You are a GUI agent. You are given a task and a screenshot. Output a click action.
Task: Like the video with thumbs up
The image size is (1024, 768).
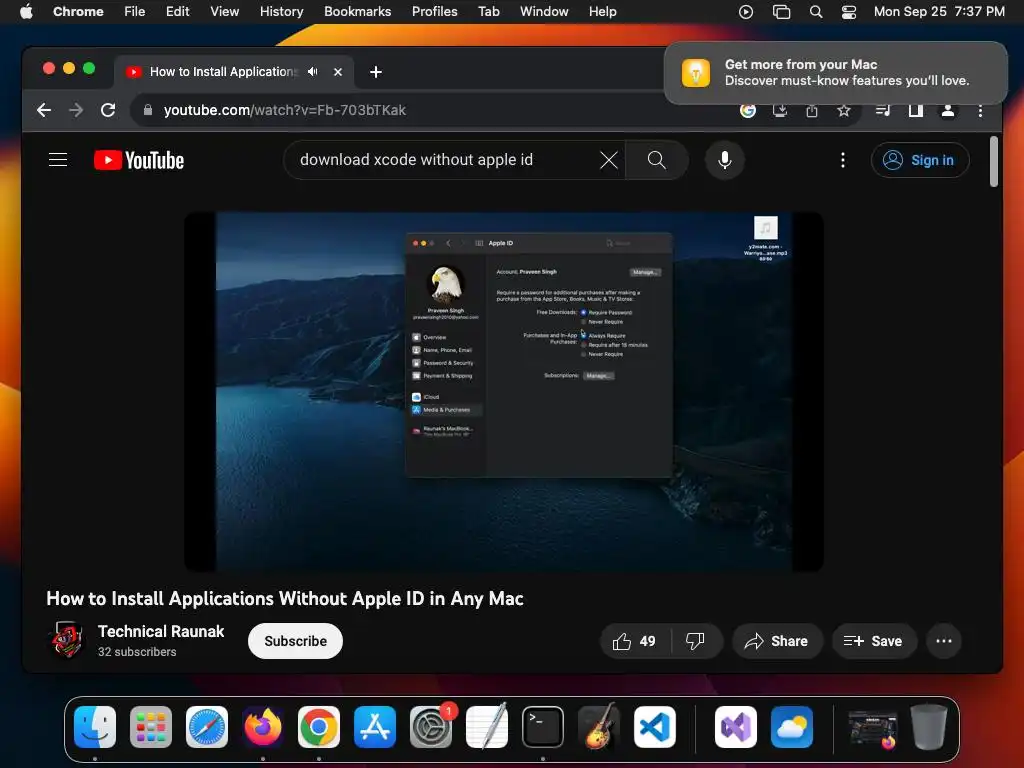[x=634, y=641]
